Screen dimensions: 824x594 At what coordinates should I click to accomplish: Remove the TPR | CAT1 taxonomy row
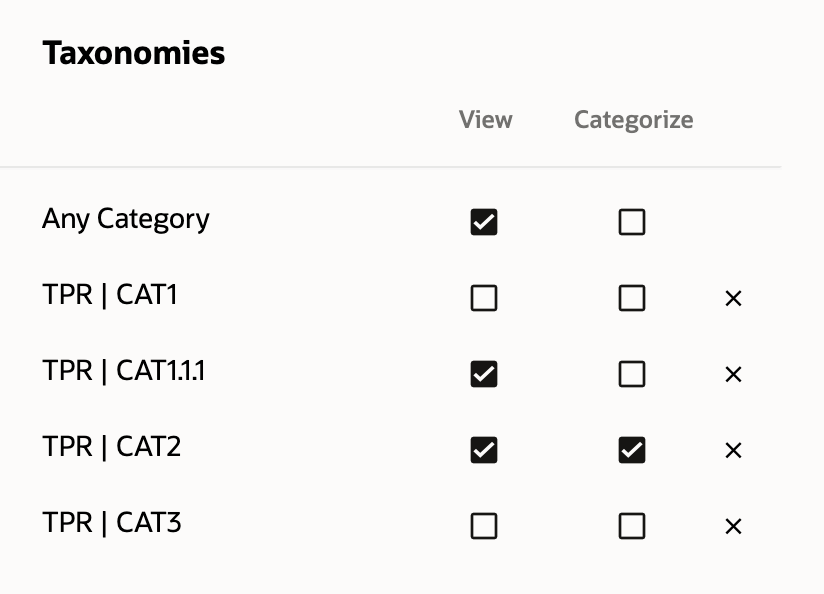[733, 298]
